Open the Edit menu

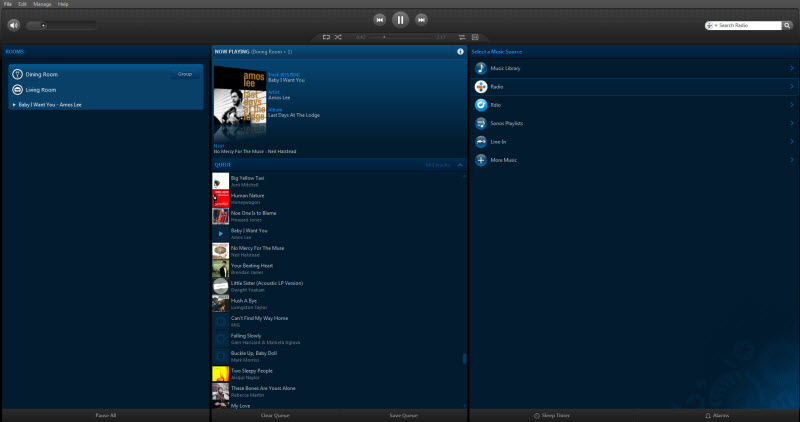click(22, 4)
